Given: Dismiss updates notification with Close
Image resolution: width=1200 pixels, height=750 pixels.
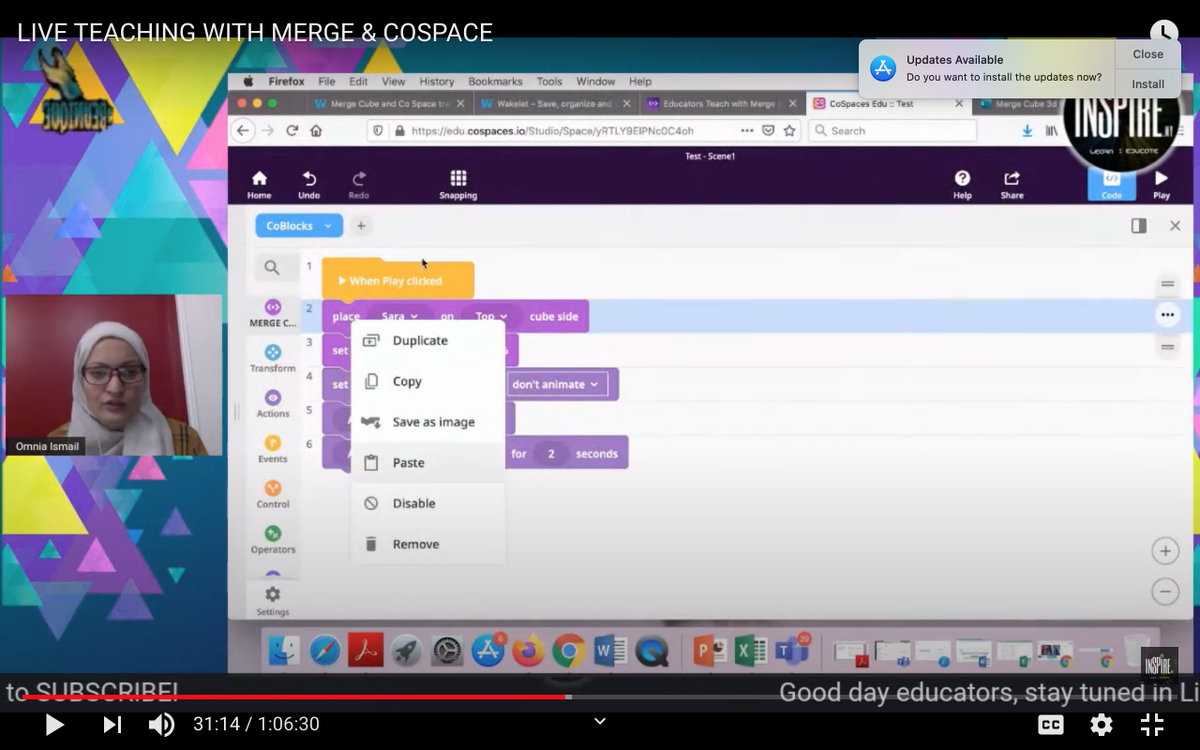Looking at the screenshot, I should [x=1148, y=54].
